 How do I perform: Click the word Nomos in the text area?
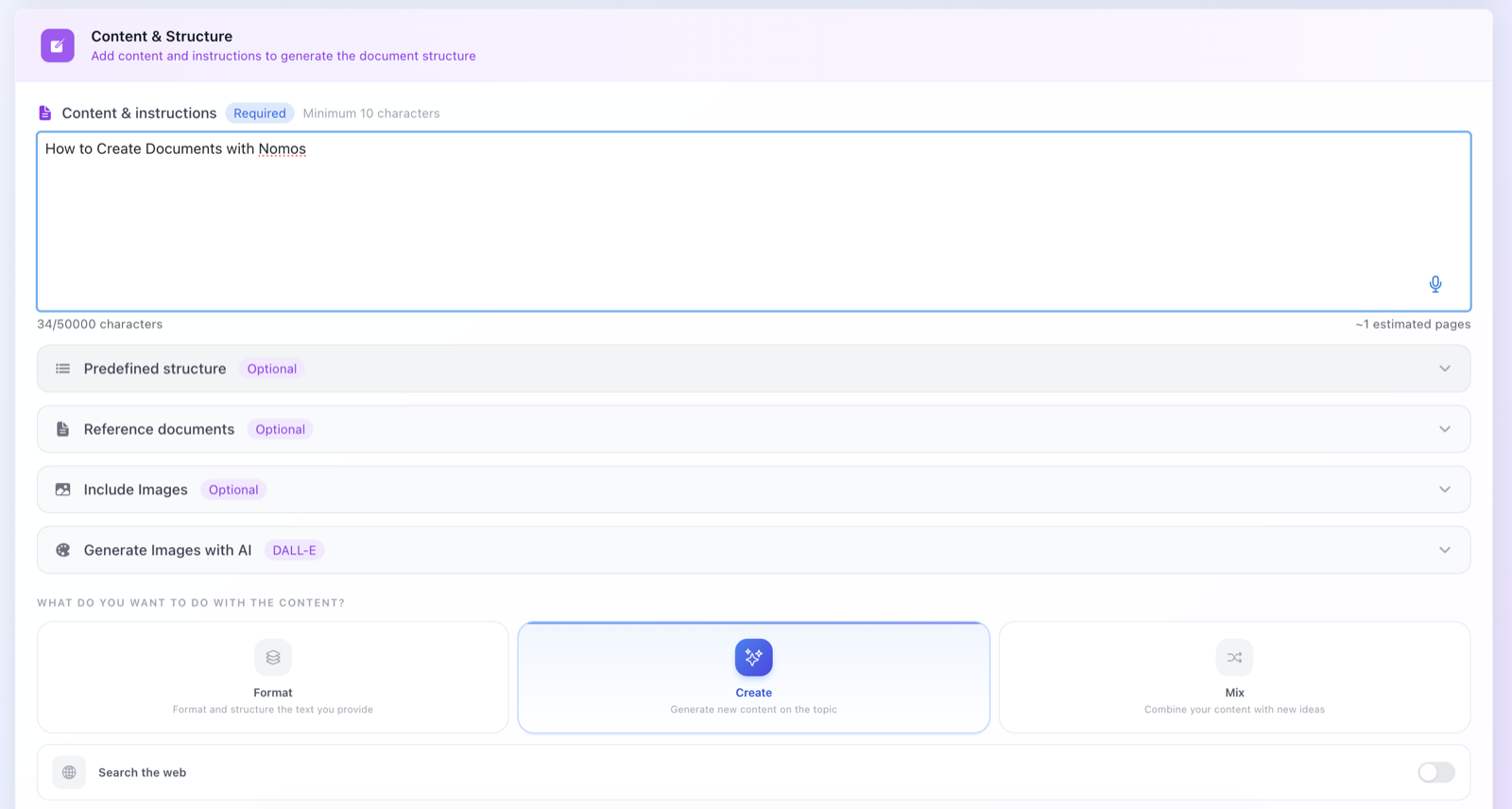(283, 149)
